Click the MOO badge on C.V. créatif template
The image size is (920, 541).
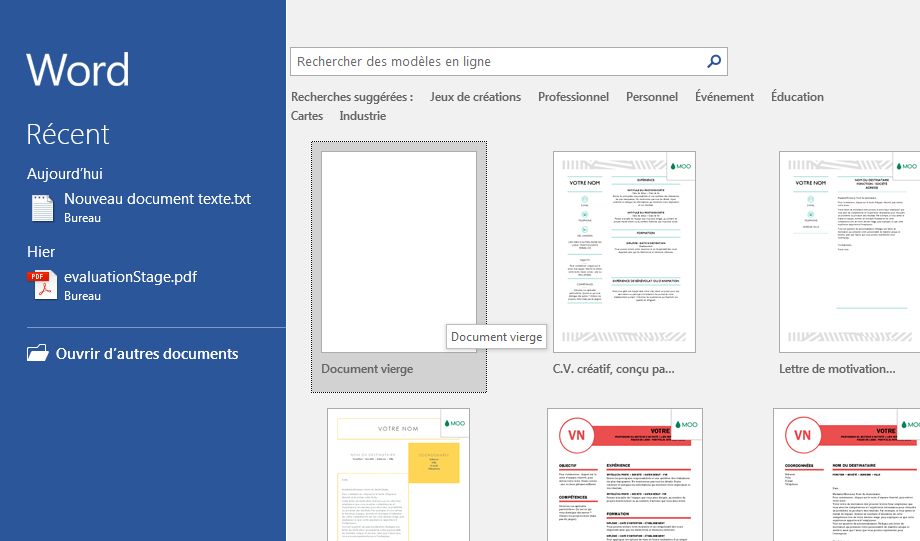pyautogui.click(x=681, y=166)
